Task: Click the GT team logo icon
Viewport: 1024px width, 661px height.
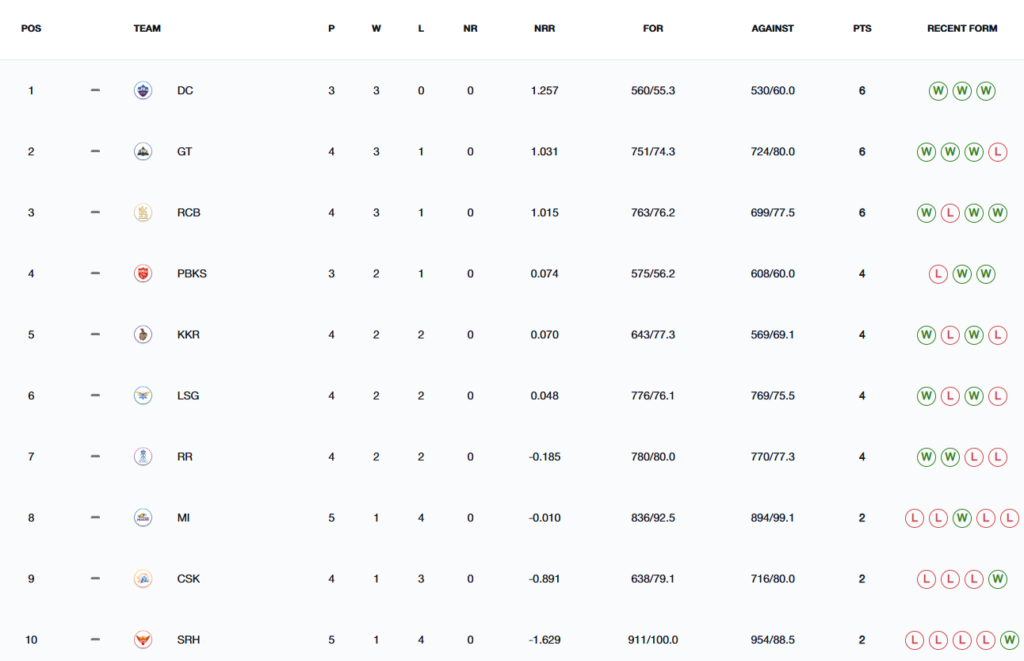Action: 143,152
